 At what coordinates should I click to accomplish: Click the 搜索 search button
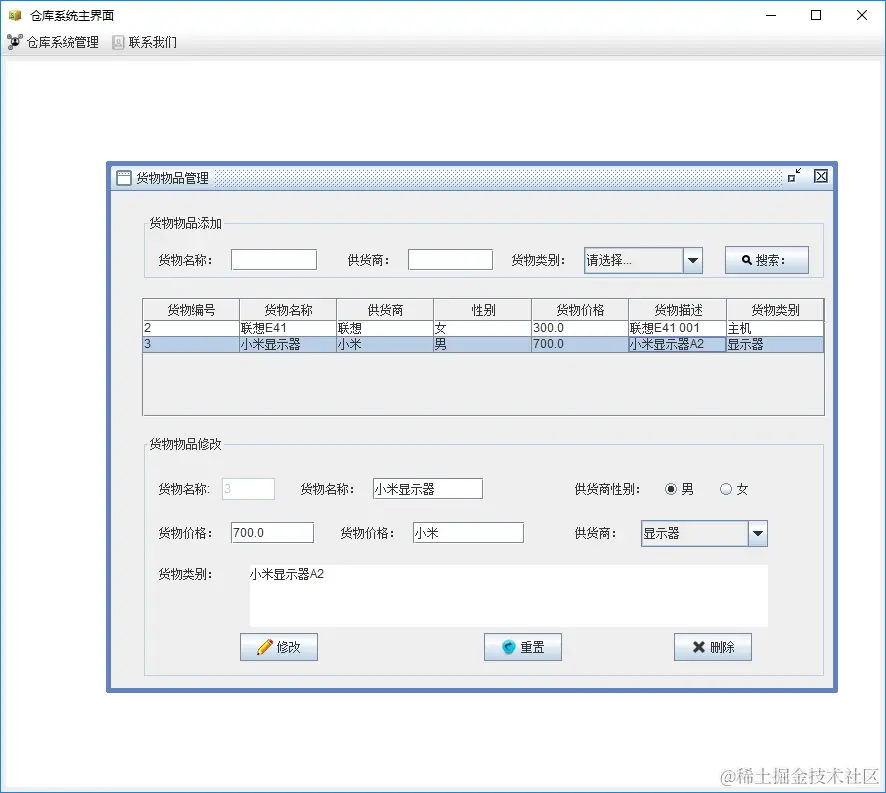766,260
